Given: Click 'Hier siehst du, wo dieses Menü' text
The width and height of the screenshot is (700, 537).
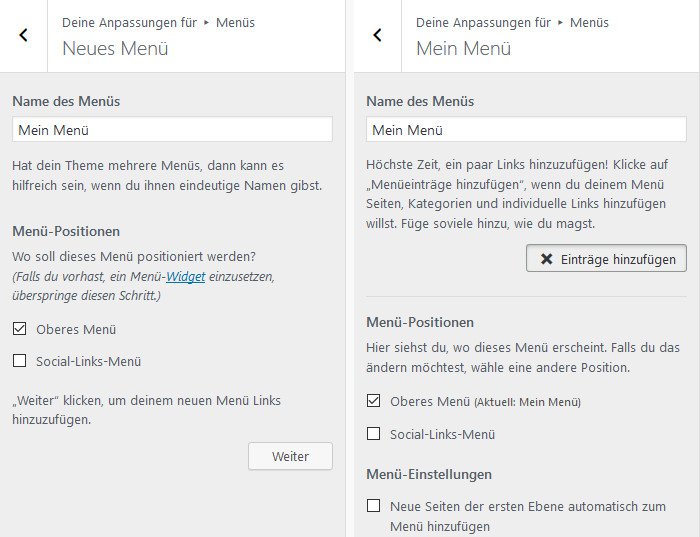Looking at the screenshot, I should tap(523, 358).
